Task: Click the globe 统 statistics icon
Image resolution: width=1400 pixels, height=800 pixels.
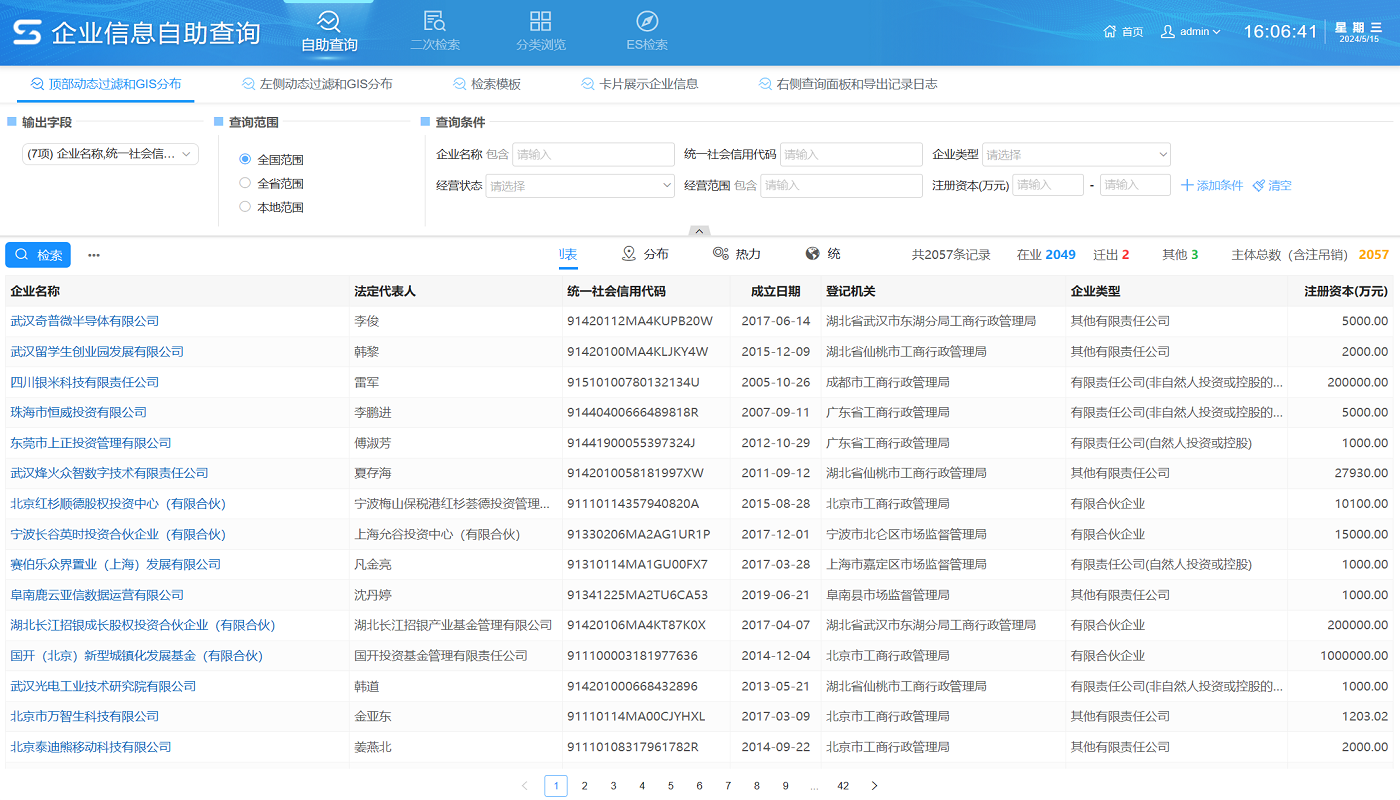Action: [x=812, y=254]
